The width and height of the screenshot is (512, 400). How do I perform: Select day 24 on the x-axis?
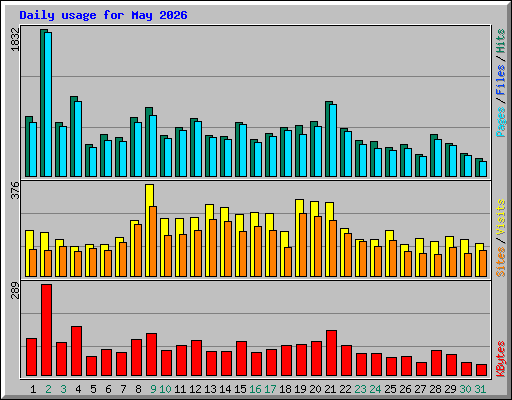pos(375,389)
